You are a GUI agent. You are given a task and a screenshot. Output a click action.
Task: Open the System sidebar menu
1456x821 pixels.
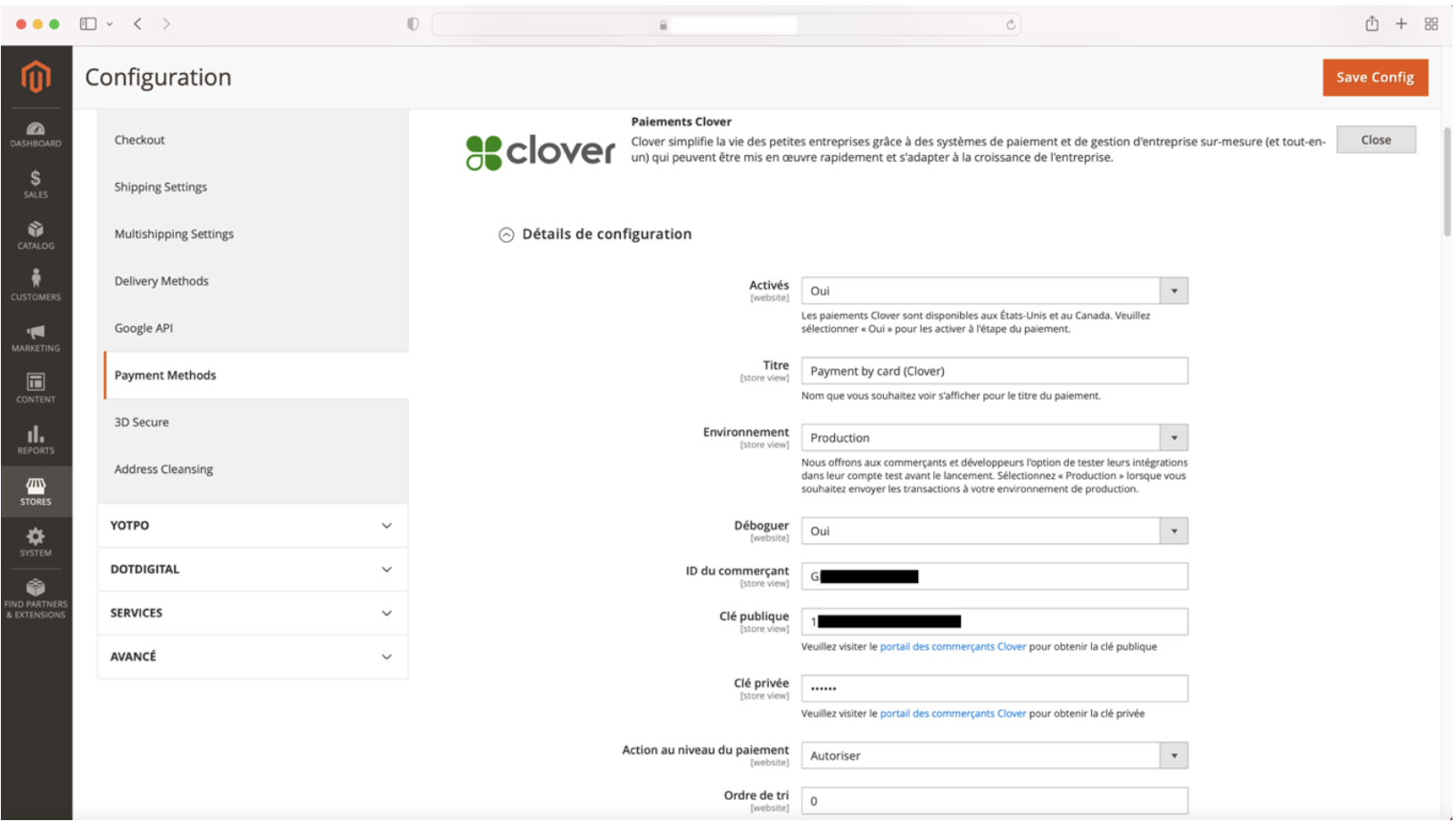point(36,543)
